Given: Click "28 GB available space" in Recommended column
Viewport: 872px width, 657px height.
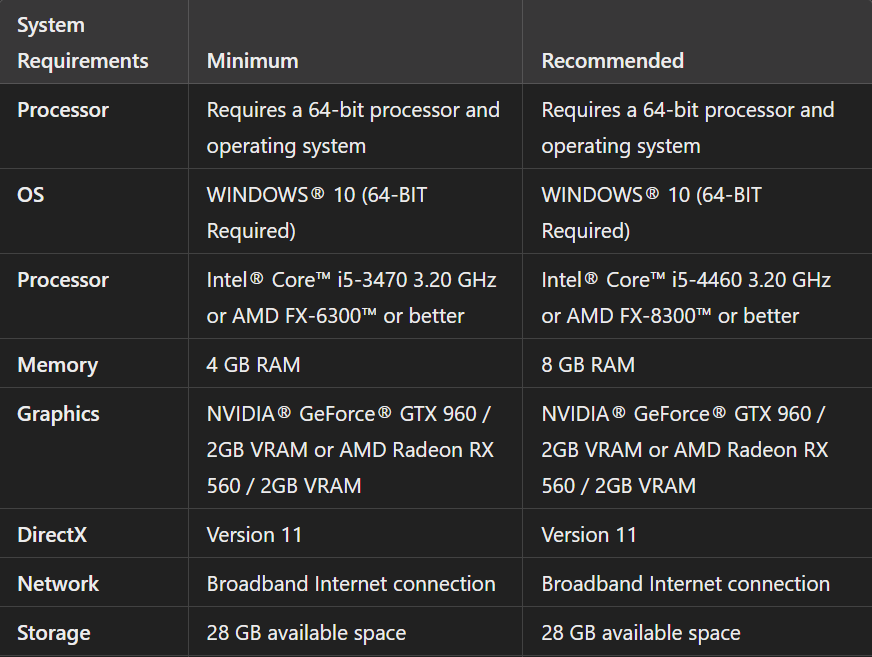Looking at the screenshot, I should 641,633.
